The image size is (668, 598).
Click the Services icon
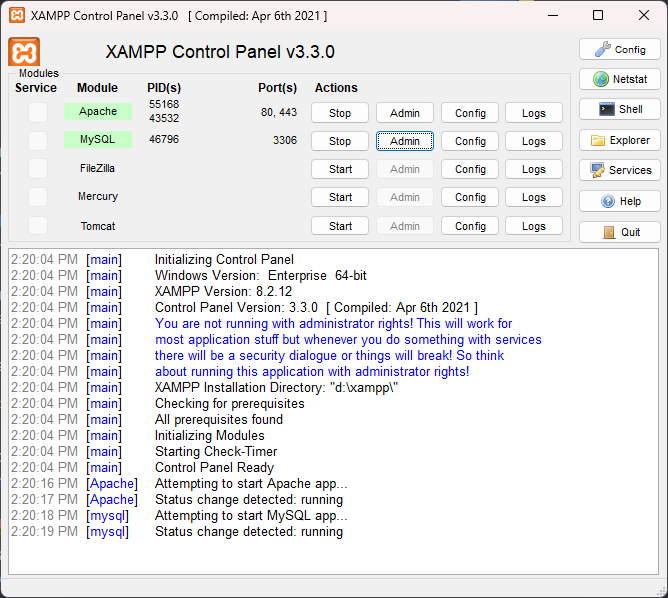point(597,170)
